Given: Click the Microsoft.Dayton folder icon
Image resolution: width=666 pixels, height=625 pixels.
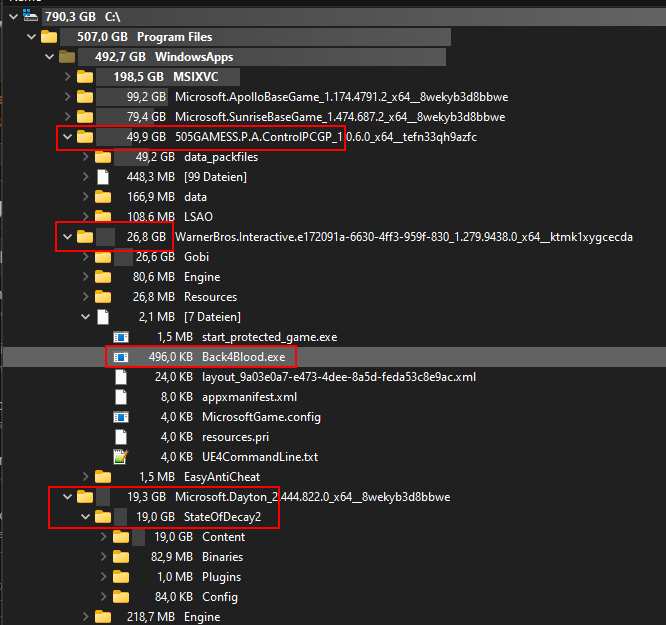Looking at the screenshot, I should tap(85, 497).
